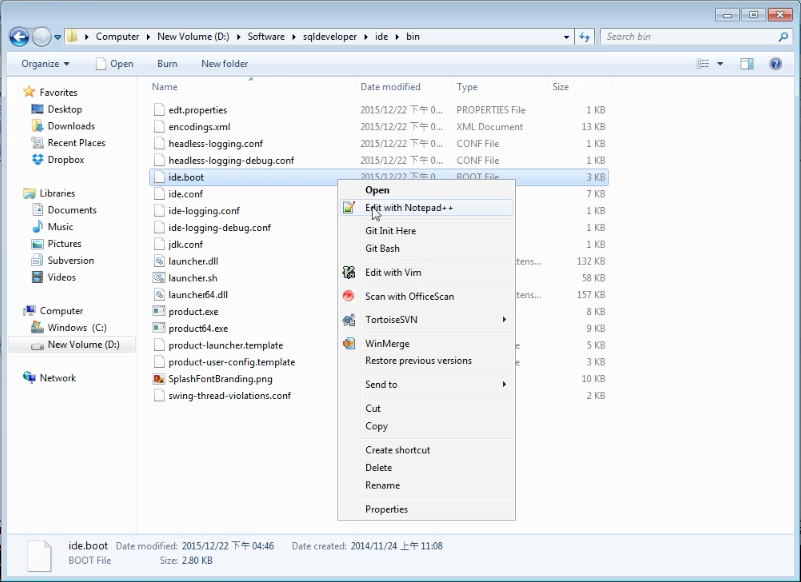Toggle the preview pane icon
The width and height of the screenshot is (801, 582).
(747, 64)
